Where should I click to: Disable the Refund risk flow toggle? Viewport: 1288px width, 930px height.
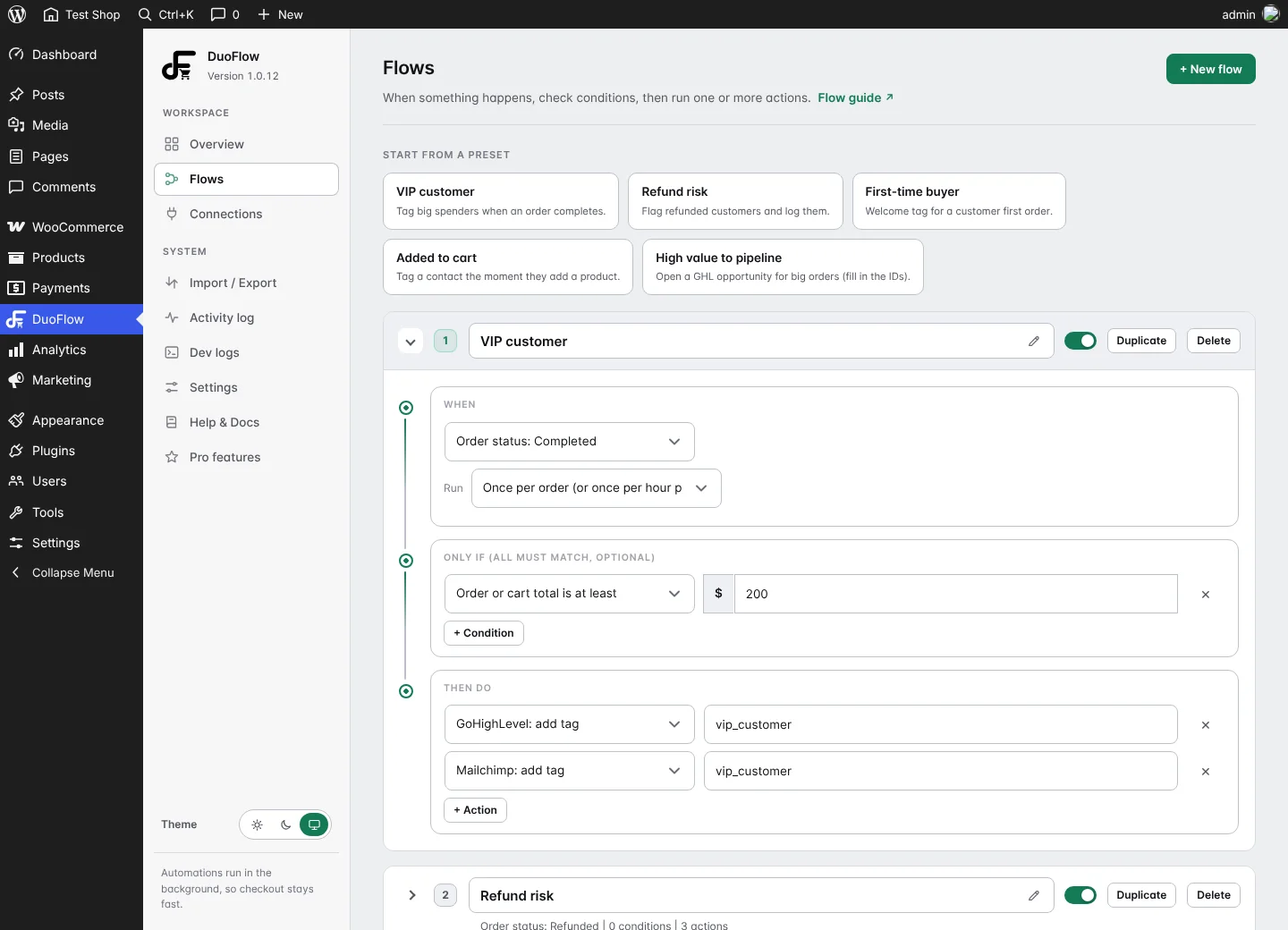[1080, 895]
